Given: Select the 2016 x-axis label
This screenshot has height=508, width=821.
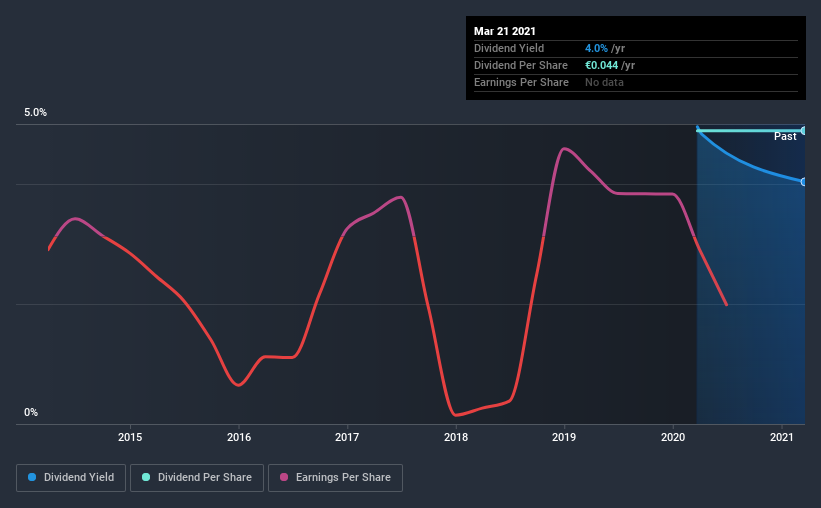Looking at the screenshot, I should point(239,437).
